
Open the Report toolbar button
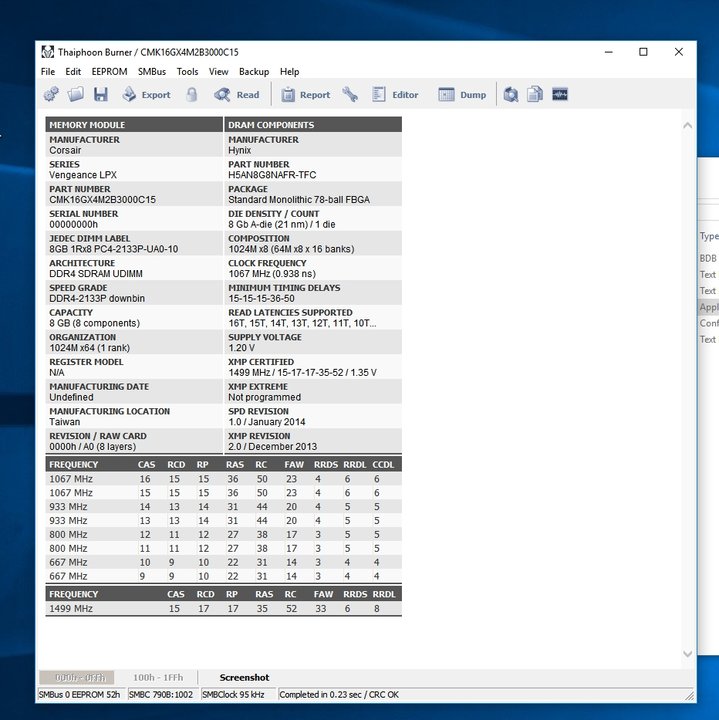pyautogui.click(x=306, y=95)
